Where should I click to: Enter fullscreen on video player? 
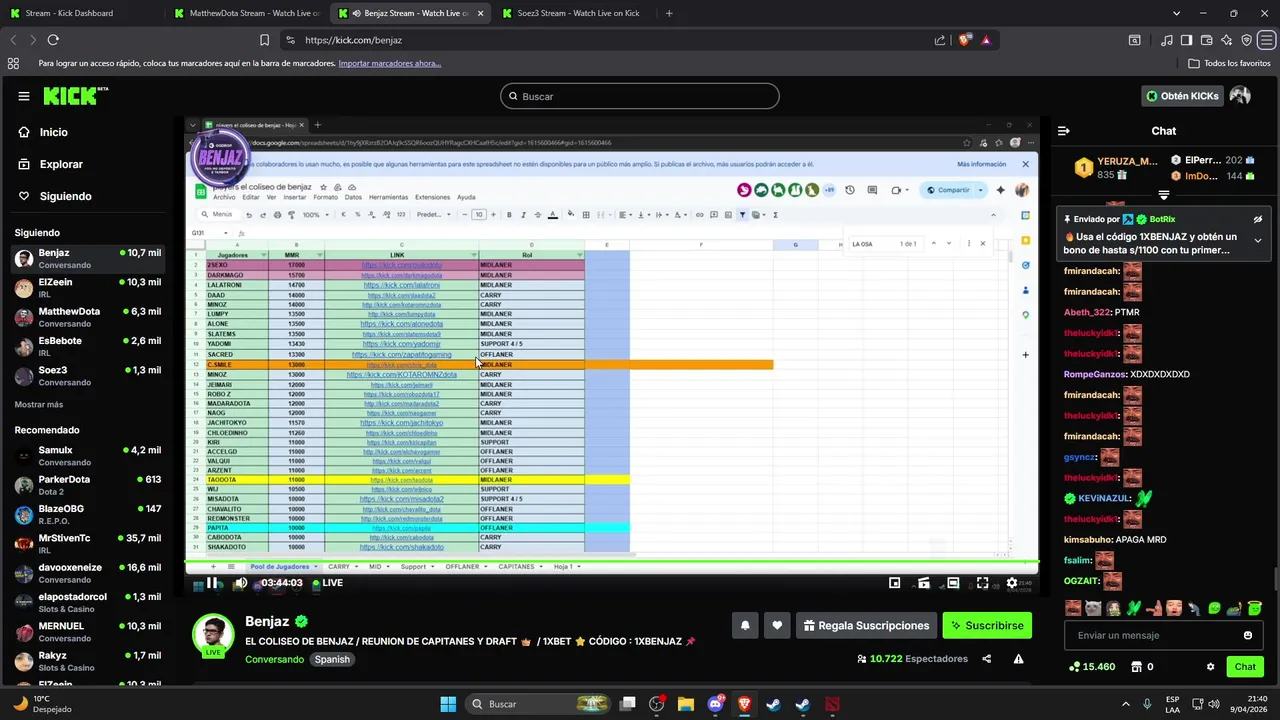pos(982,583)
